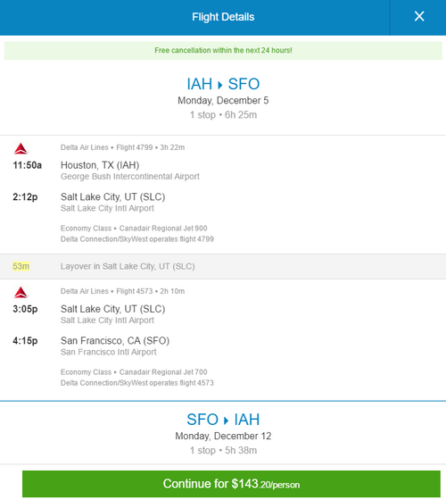446x500 pixels.
Task: Click the arrow between SFO and IAH
Action: coord(226,420)
